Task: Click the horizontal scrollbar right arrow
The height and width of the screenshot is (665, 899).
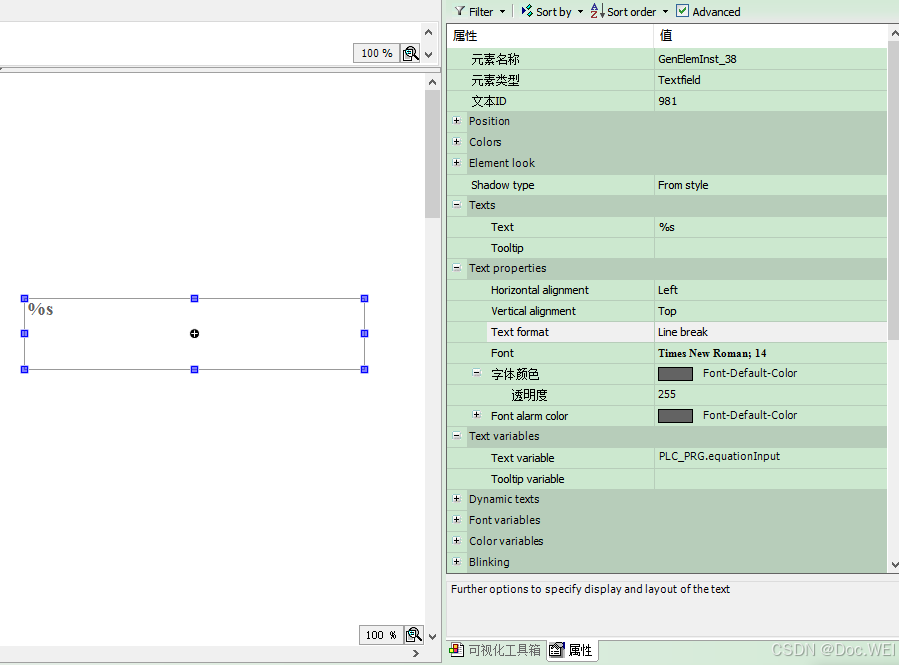Action: point(416,653)
